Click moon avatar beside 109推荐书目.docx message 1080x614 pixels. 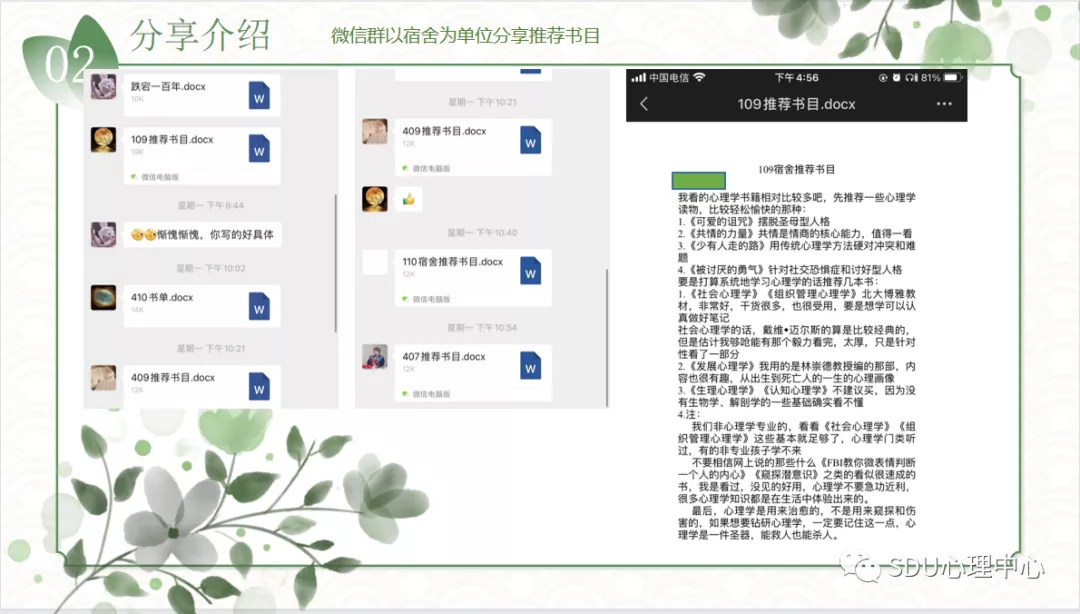103,140
